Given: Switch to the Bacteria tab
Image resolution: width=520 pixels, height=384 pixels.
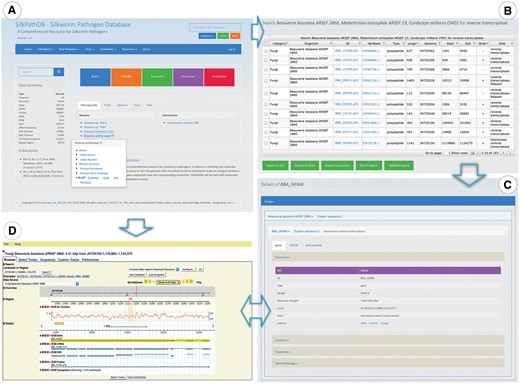Looking at the screenshot, I should coord(122,105).
